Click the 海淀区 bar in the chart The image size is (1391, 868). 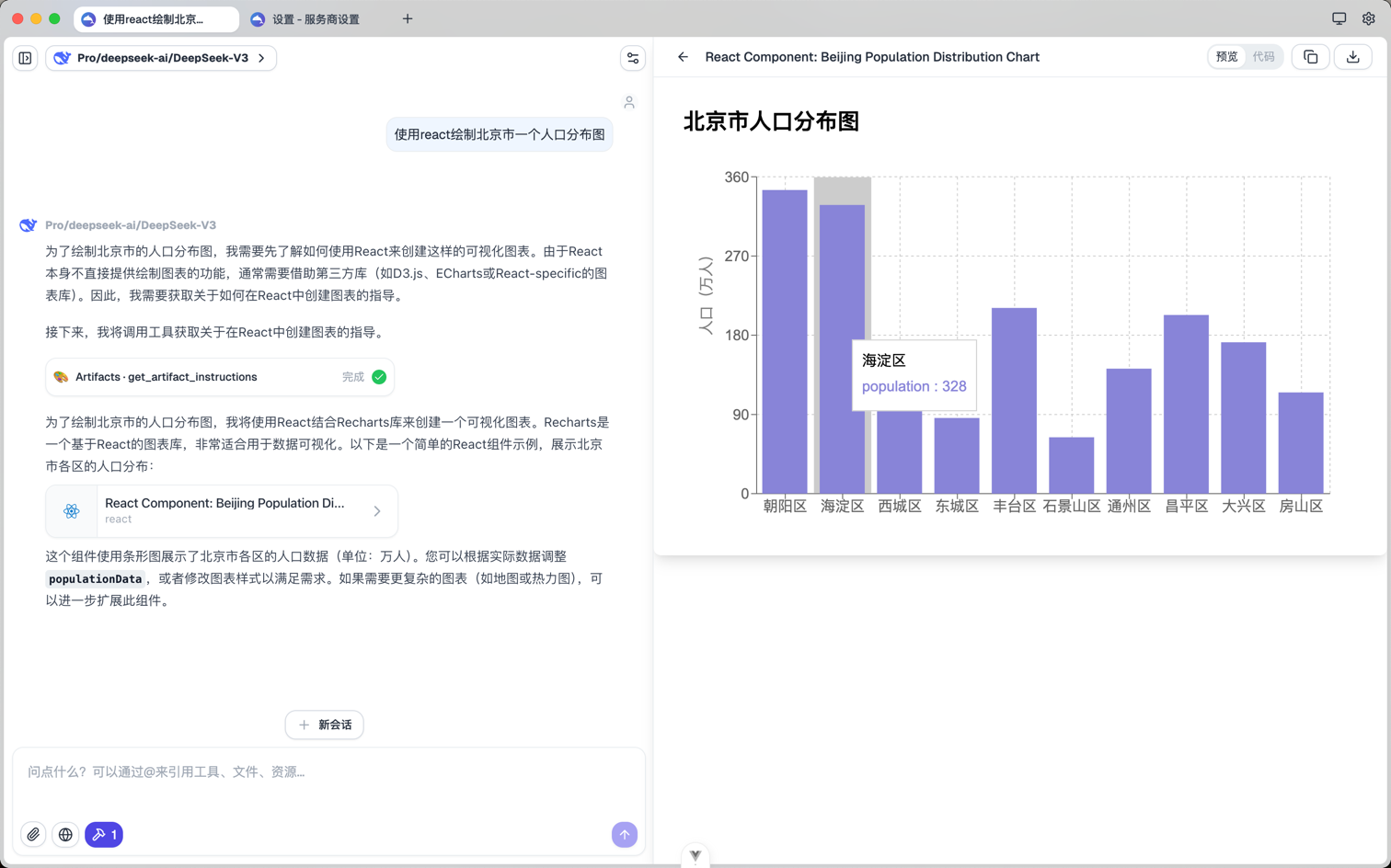pos(843,348)
